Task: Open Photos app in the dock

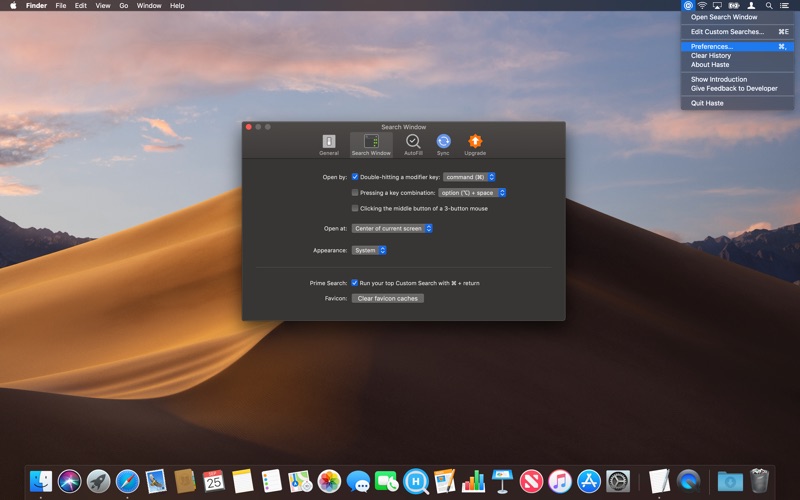Action: [x=329, y=481]
